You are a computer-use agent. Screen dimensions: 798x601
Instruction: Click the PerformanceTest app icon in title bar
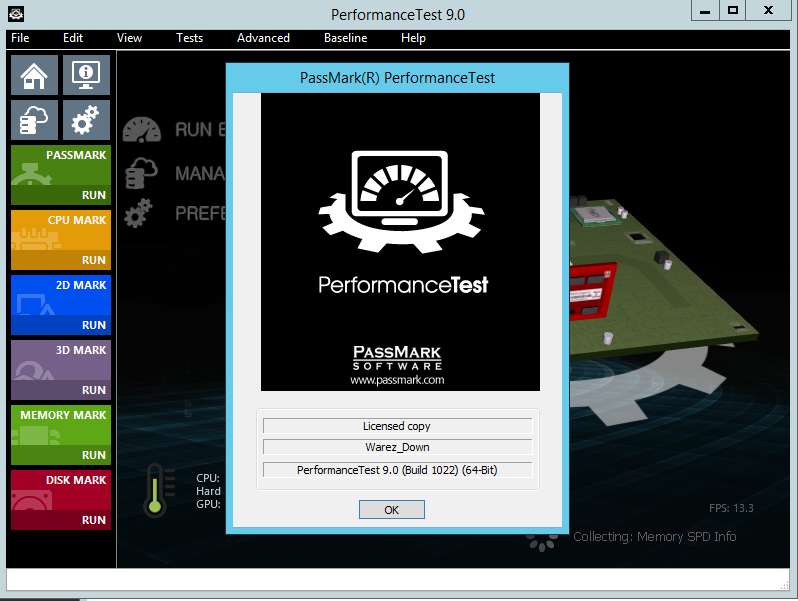[16, 14]
